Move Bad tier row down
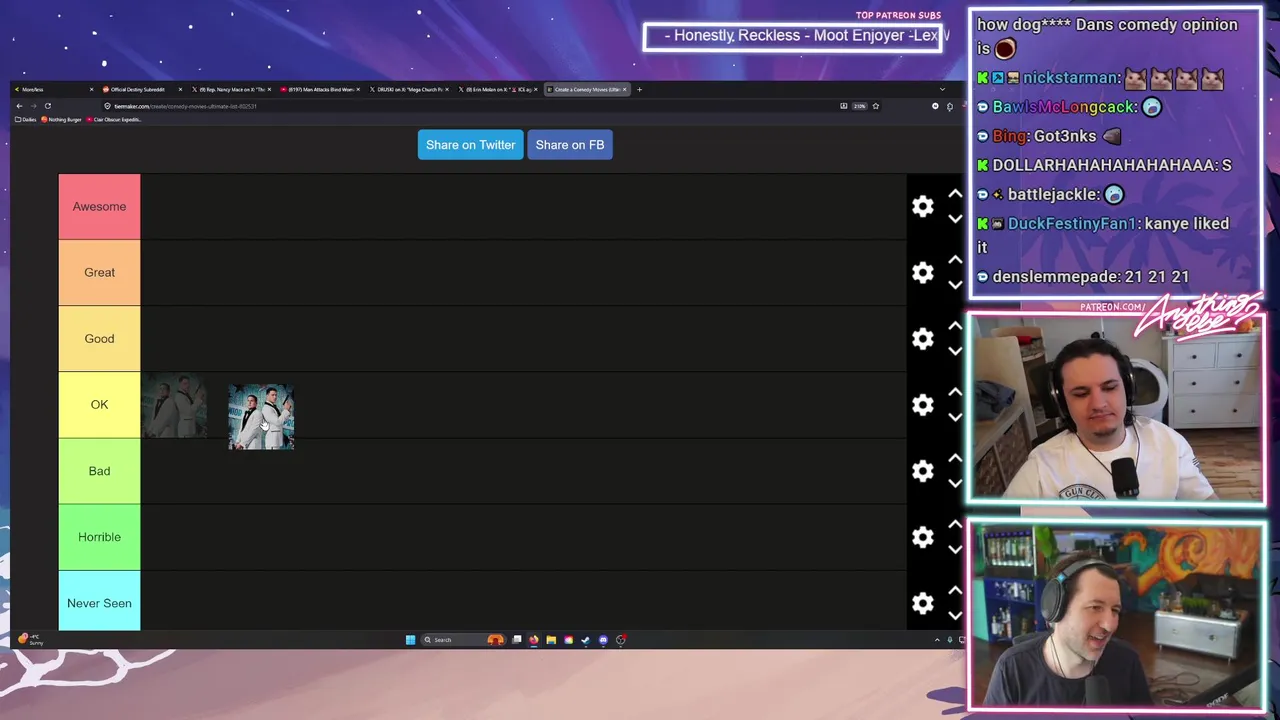 pos(955,483)
